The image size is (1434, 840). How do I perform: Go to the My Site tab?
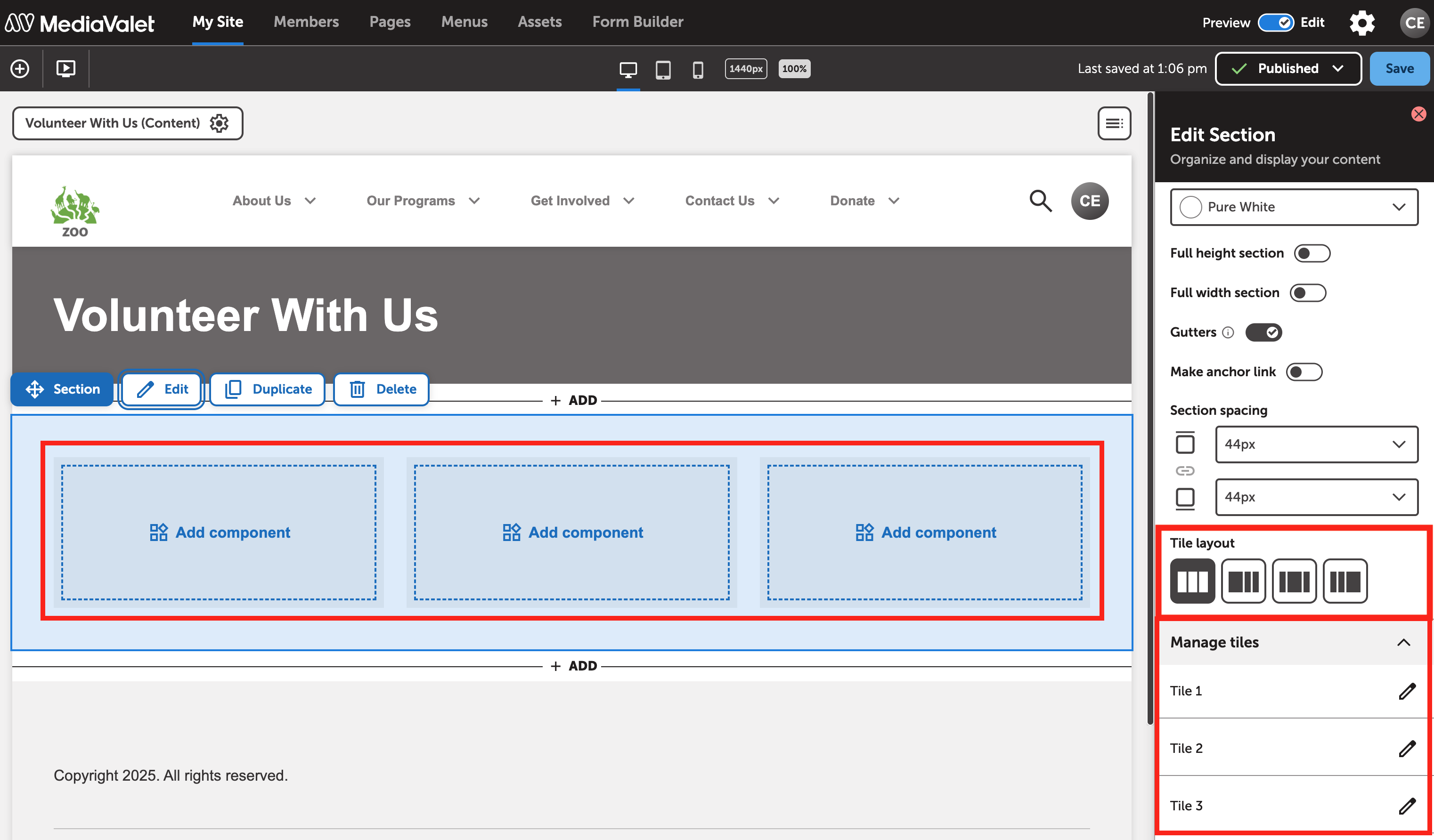tap(218, 22)
